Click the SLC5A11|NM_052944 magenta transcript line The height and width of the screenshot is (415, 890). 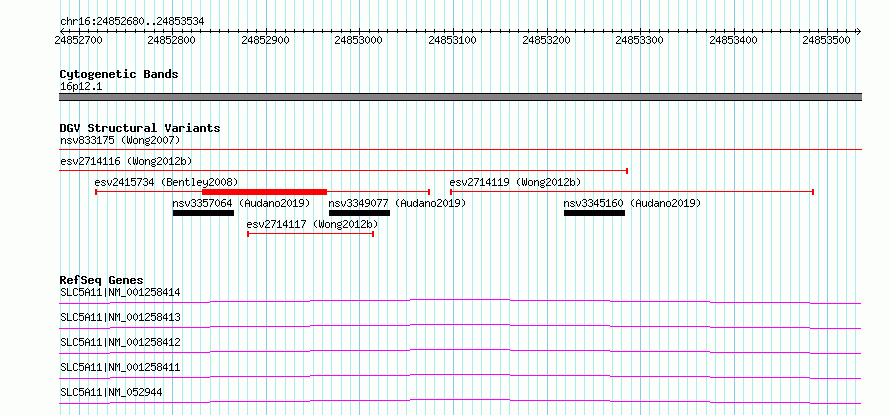pos(460,401)
